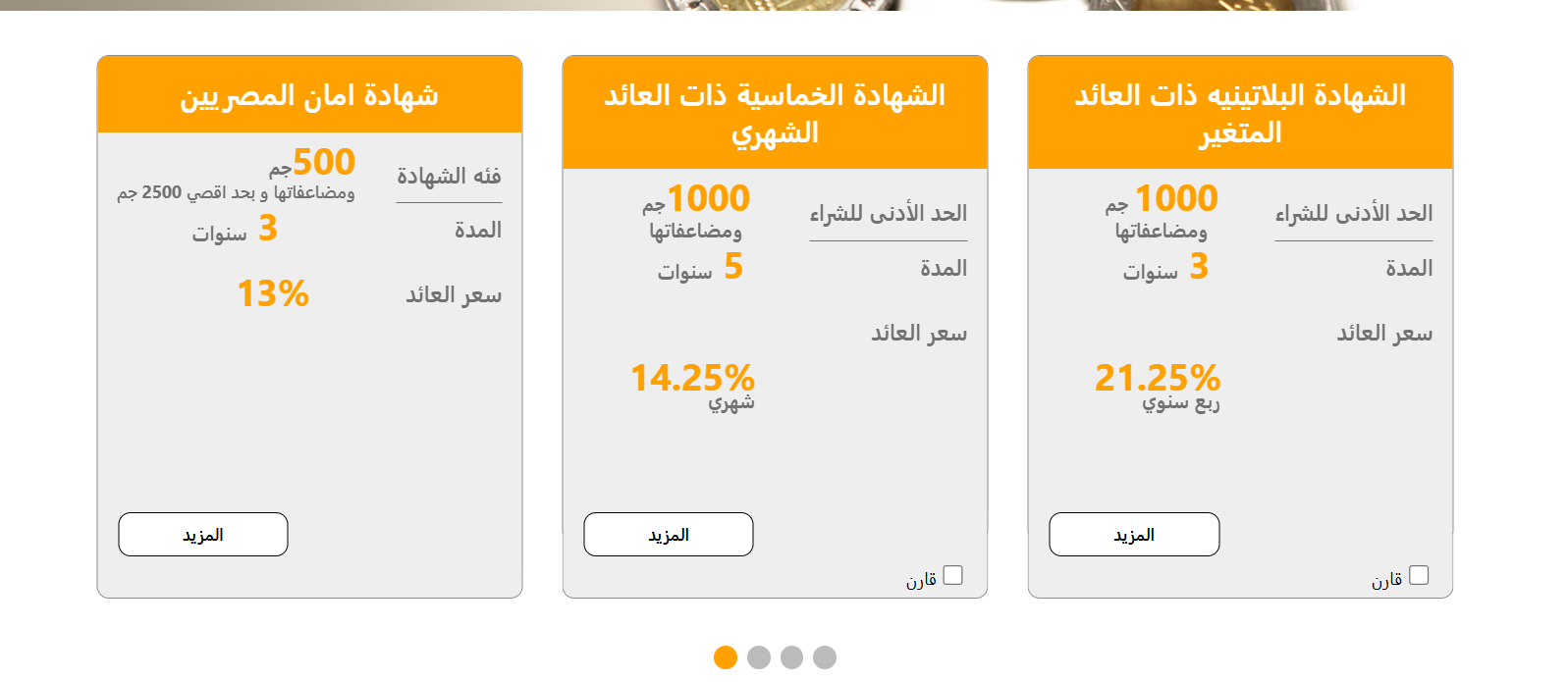Tick قارن checkbox on الشهادة الخماسية card

pos(952,575)
